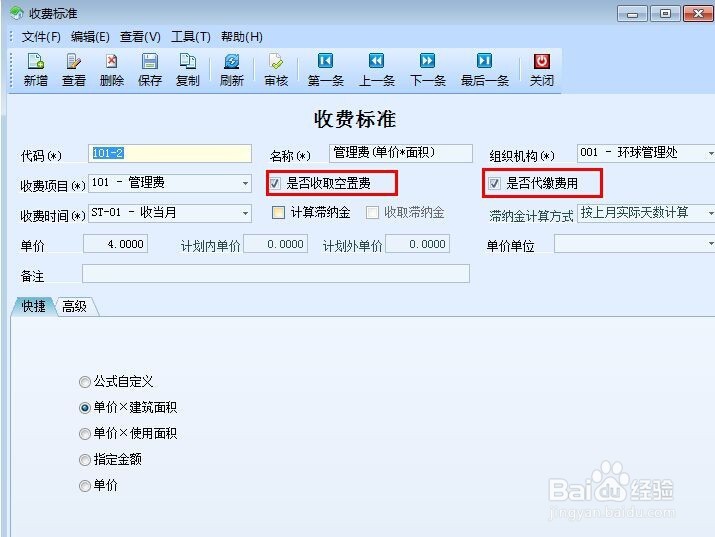Open the 工具(T) menu
The width and height of the screenshot is (715, 537).
point(191,36)
